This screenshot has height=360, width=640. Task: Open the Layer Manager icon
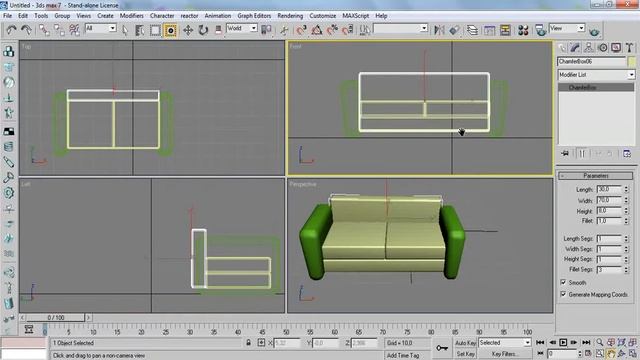(x=472, y=30)
